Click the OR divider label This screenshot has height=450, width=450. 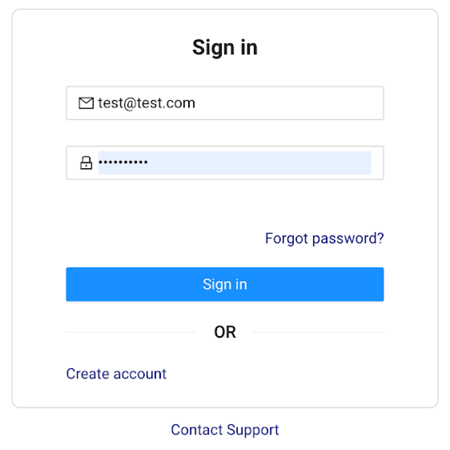(225, 332)
